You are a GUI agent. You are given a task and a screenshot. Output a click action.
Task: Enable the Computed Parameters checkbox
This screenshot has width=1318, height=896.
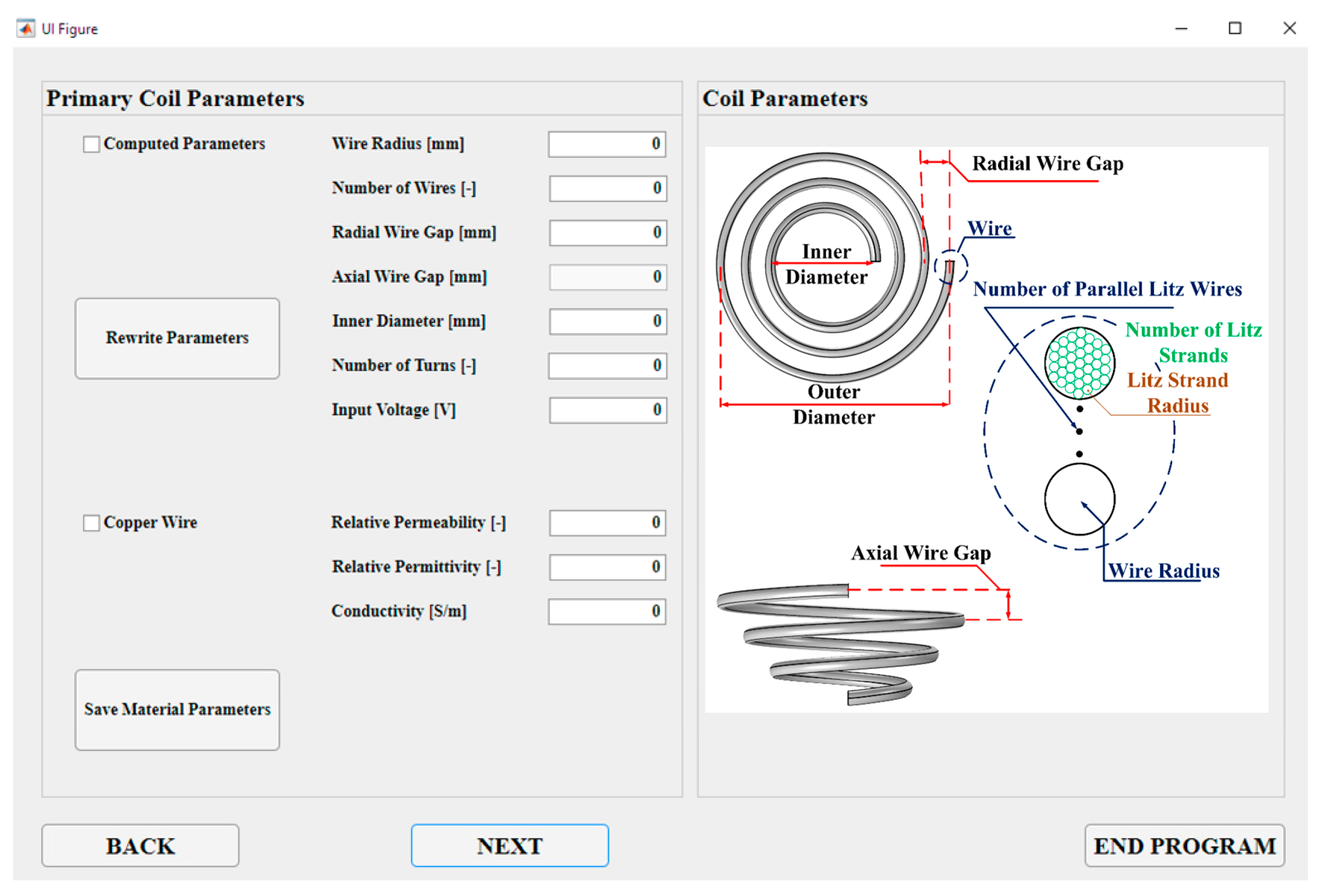point(91,144)
